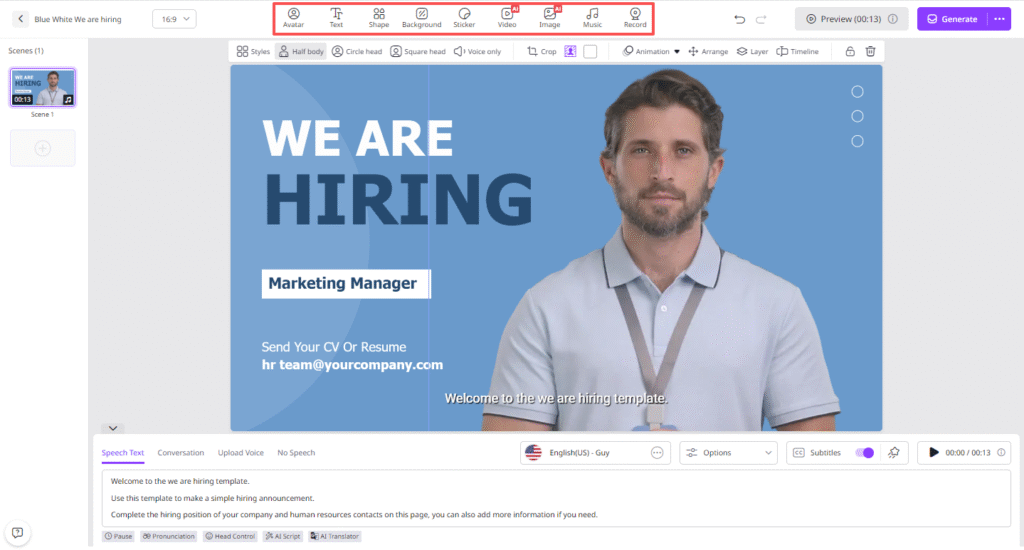Click the purple Generate button
1024x550 pixels.
pos(951,19)
